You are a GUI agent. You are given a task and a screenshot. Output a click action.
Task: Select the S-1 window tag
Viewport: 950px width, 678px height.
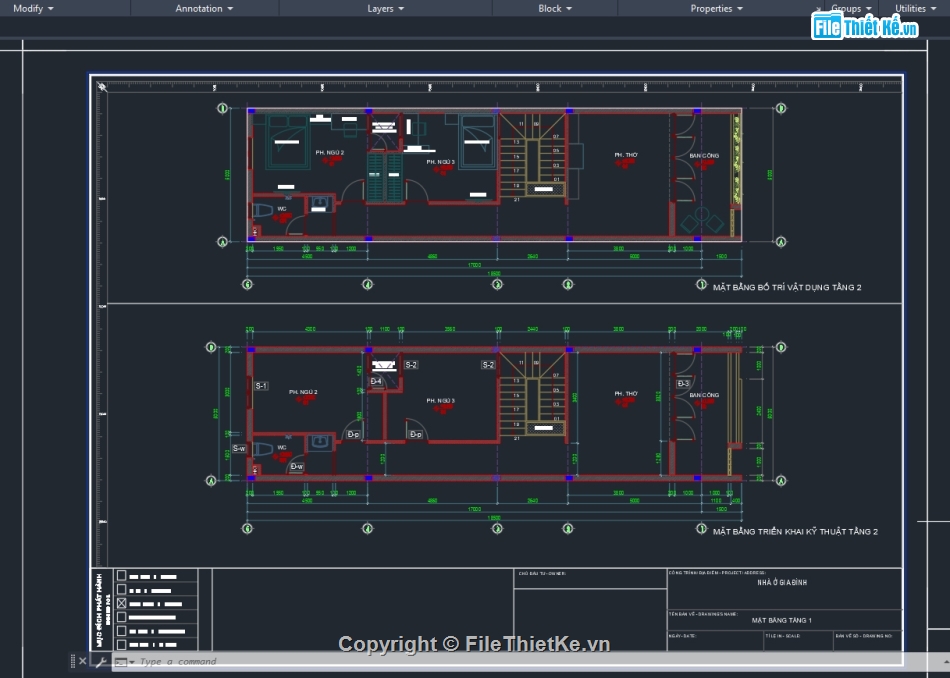click(x=261, y=385)
